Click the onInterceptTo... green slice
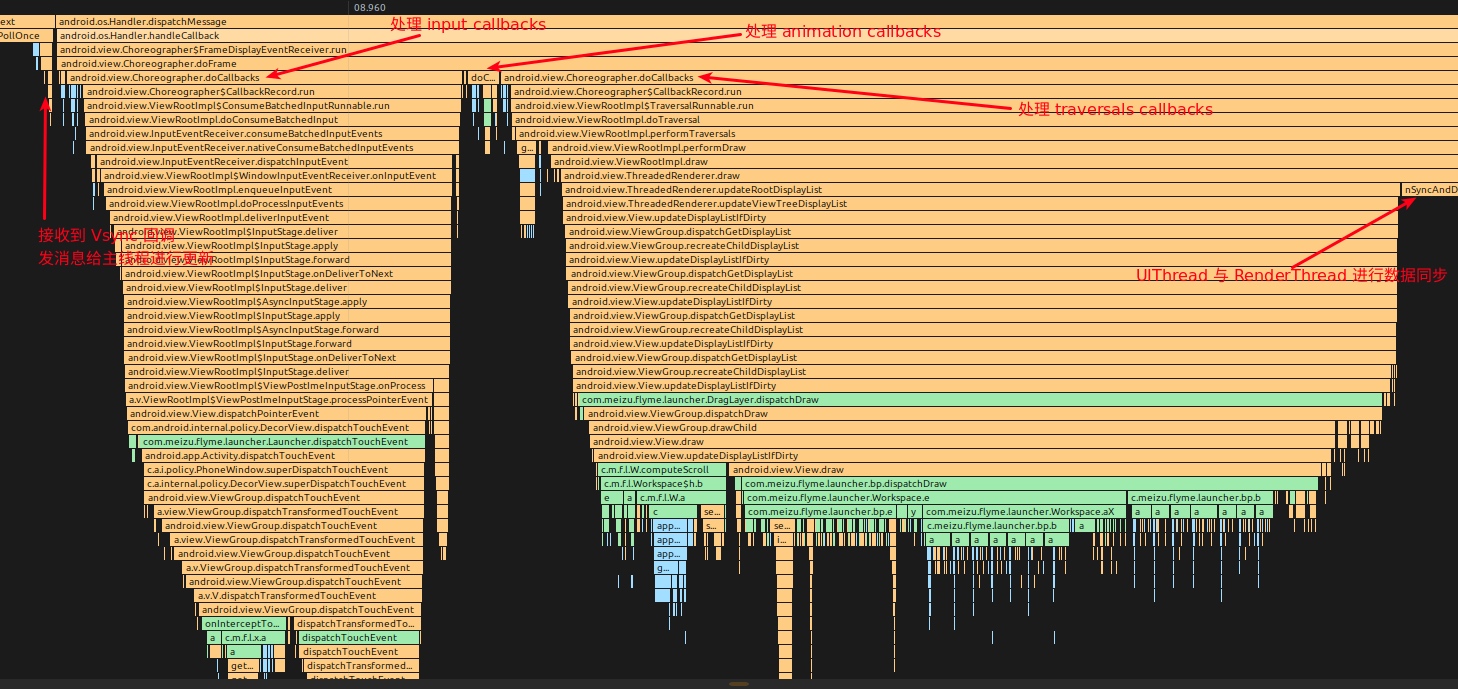Viewport: 1458px width, 689px height. [x=241, y=623]
